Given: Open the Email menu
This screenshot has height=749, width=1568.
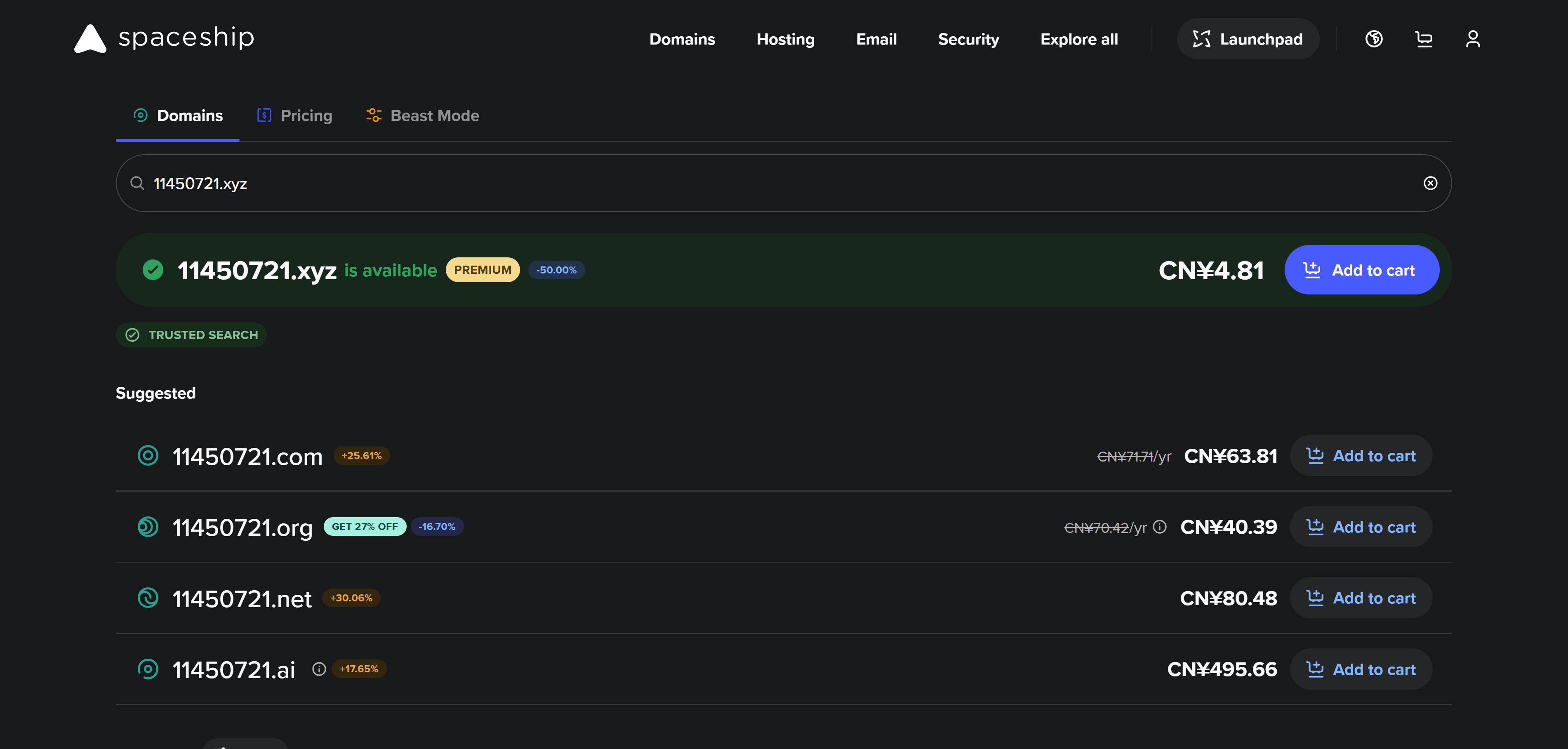Looking at the screenshot, I should tap(876, 39).
